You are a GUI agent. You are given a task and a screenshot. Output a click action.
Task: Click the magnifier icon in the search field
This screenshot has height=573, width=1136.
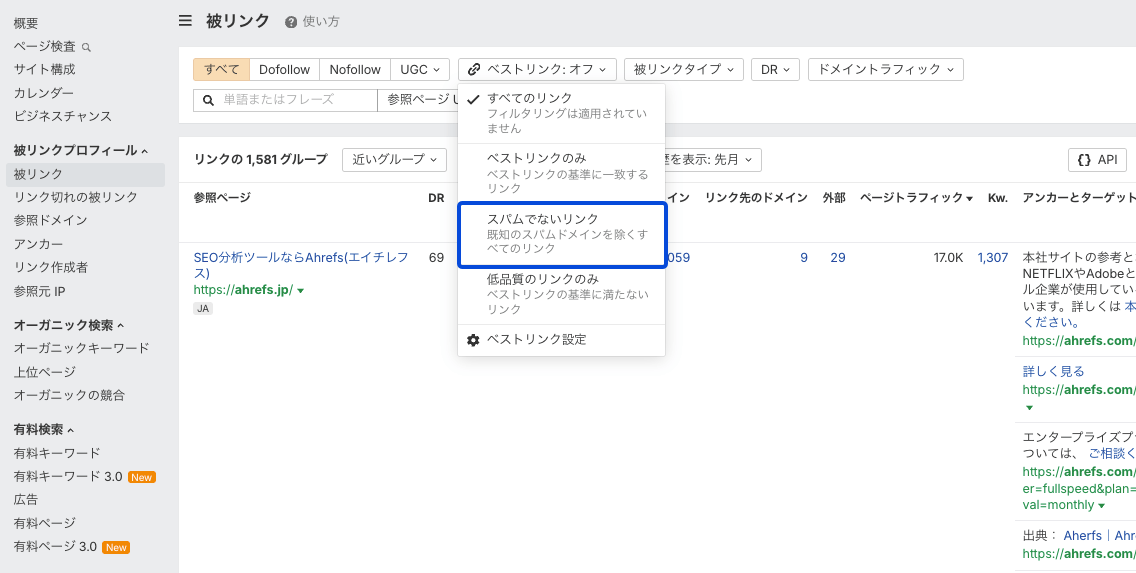coord(208,100)
